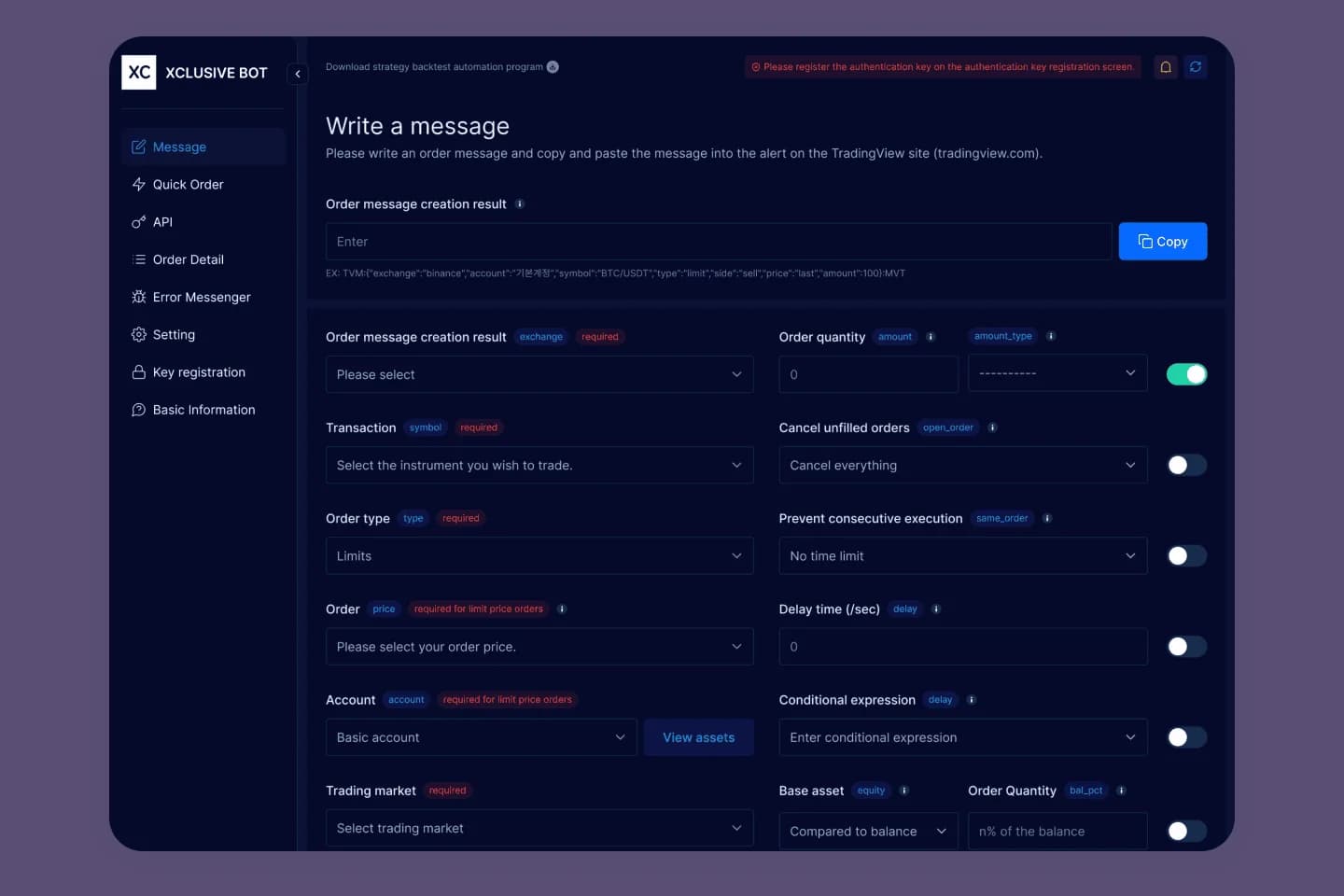Expand the Order type Limits dropdown
Viewport: 1344px width, 896px height.
[x=539, y=555]
